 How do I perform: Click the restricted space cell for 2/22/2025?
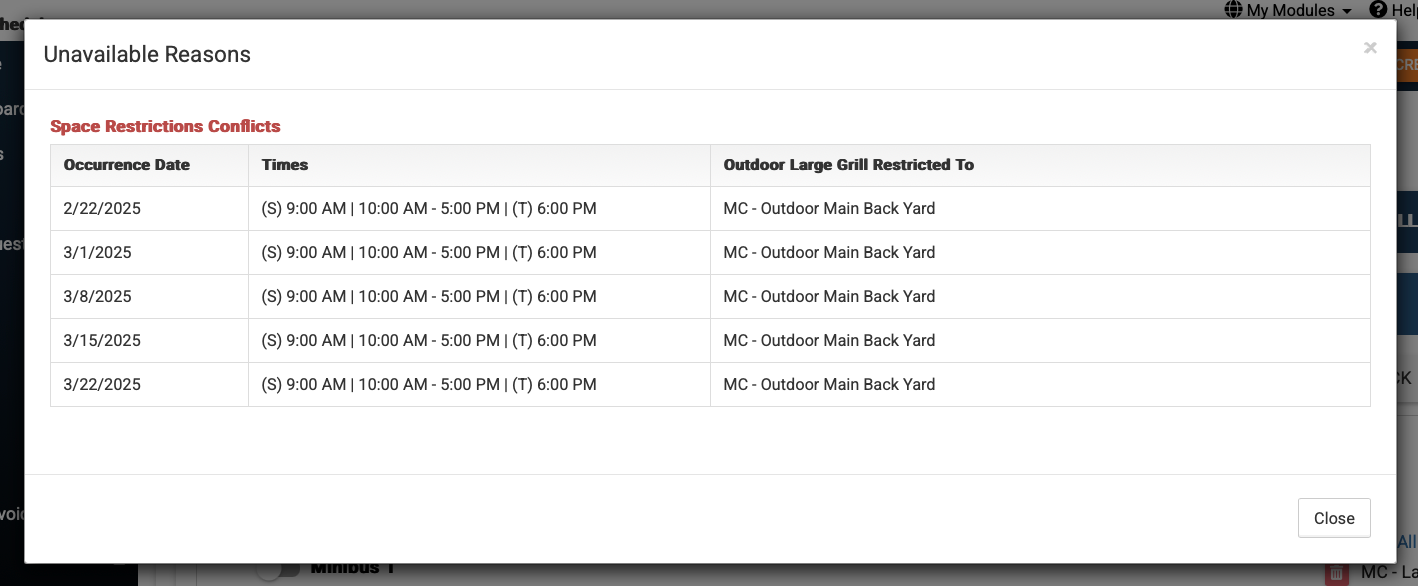pyautogui.click(x=829, y=209)
